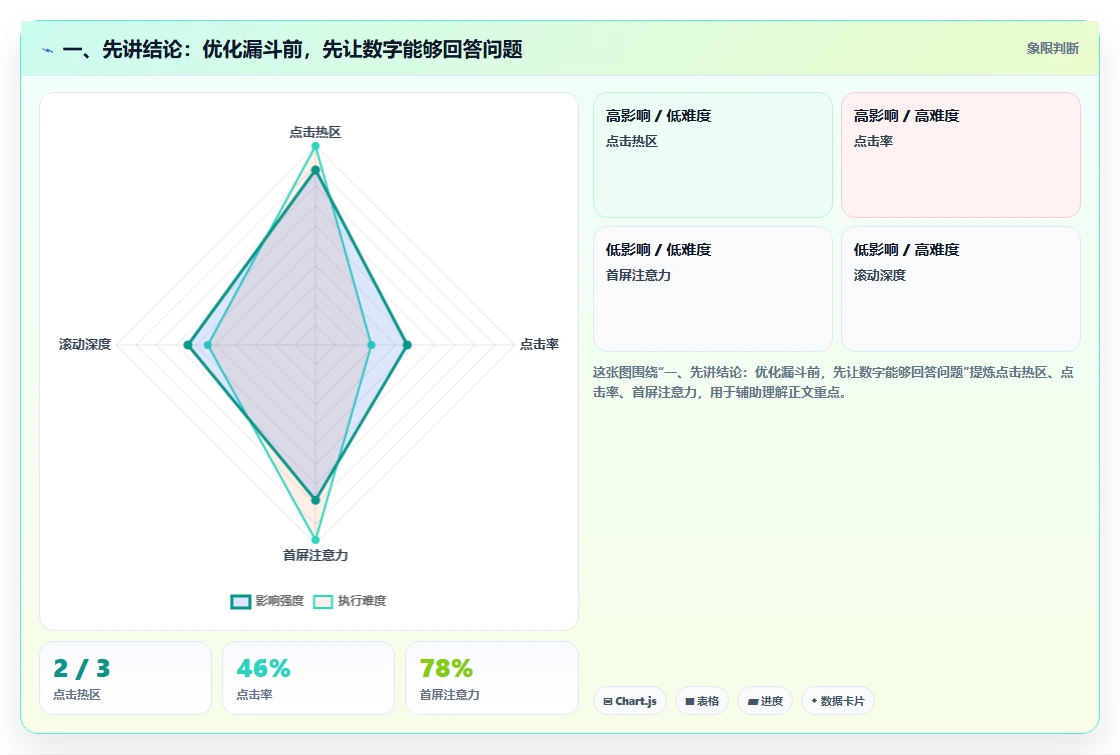Click the 数据卡片 tag chip
The width and height of the screenshot is (1120, 755).
(x=838, y=701)
